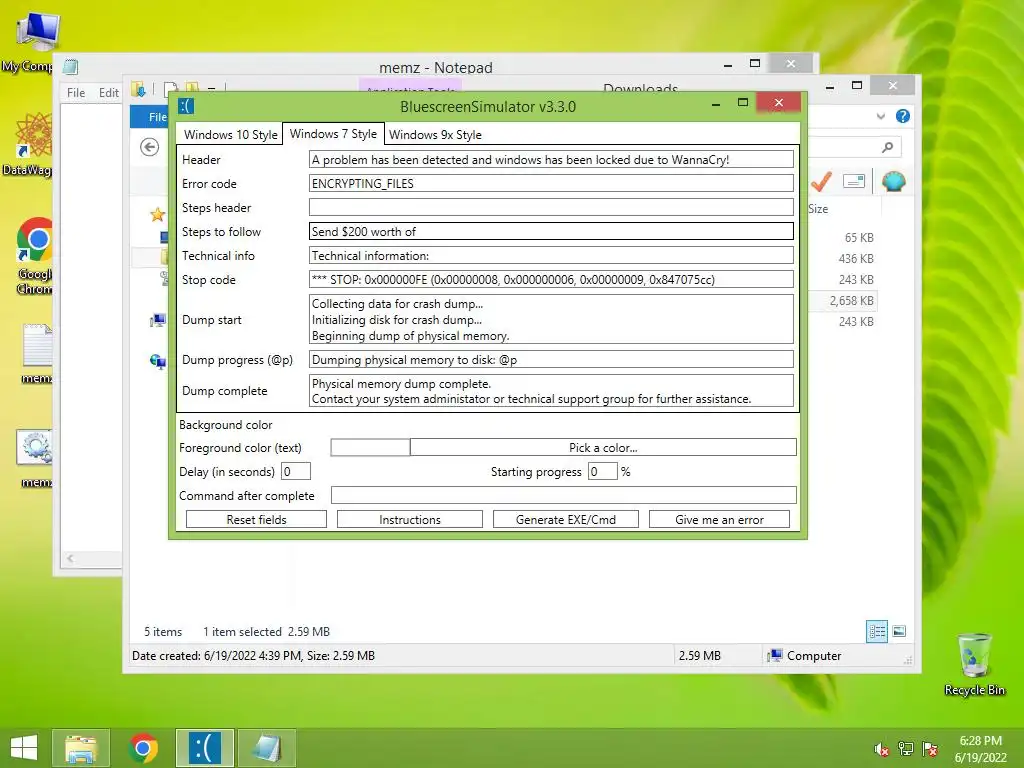Set the Delay in seconds field
Screen dimensions: 1024x768
coord(295,472)
